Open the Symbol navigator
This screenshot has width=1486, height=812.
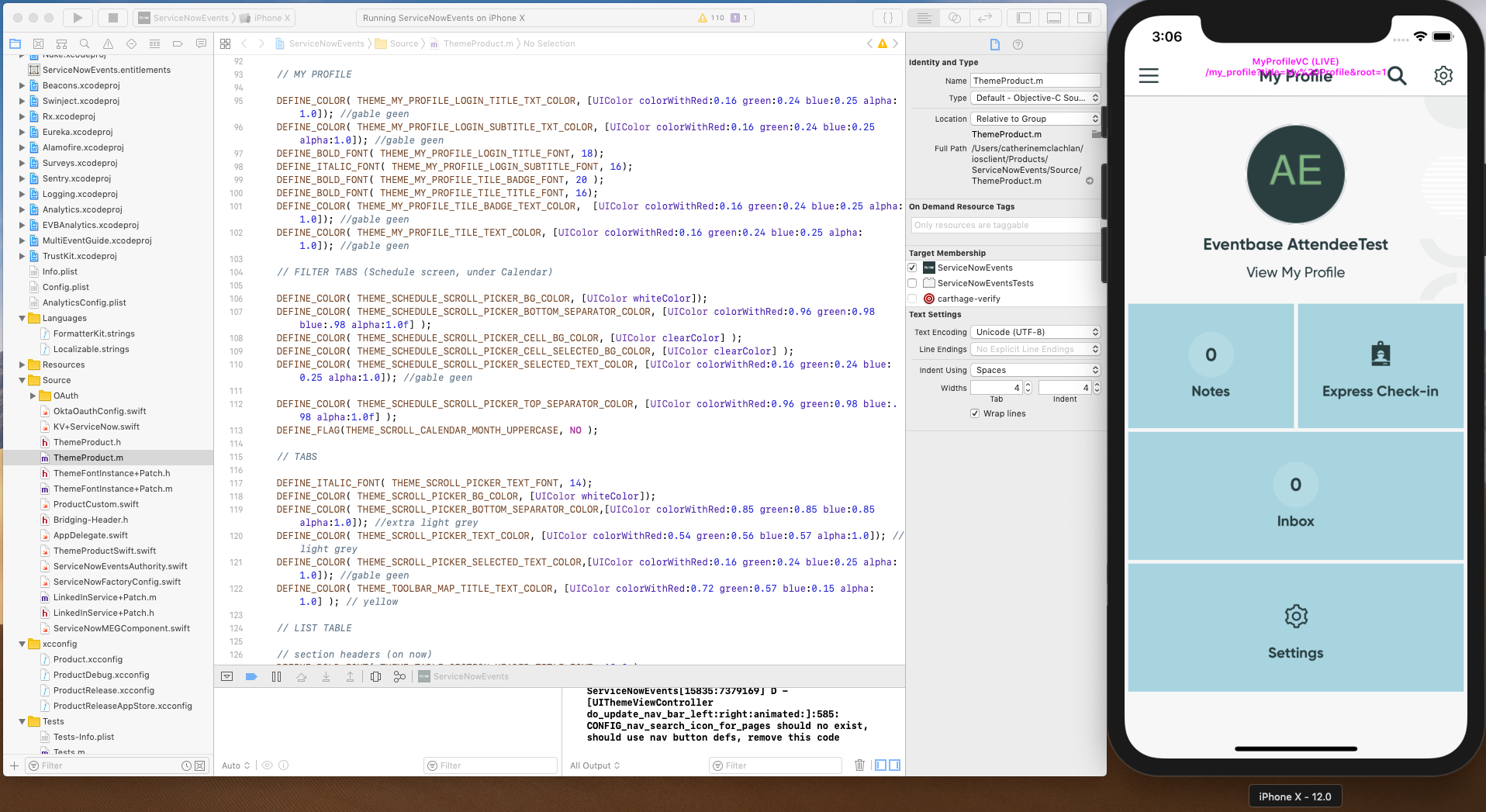pos(61,43)
